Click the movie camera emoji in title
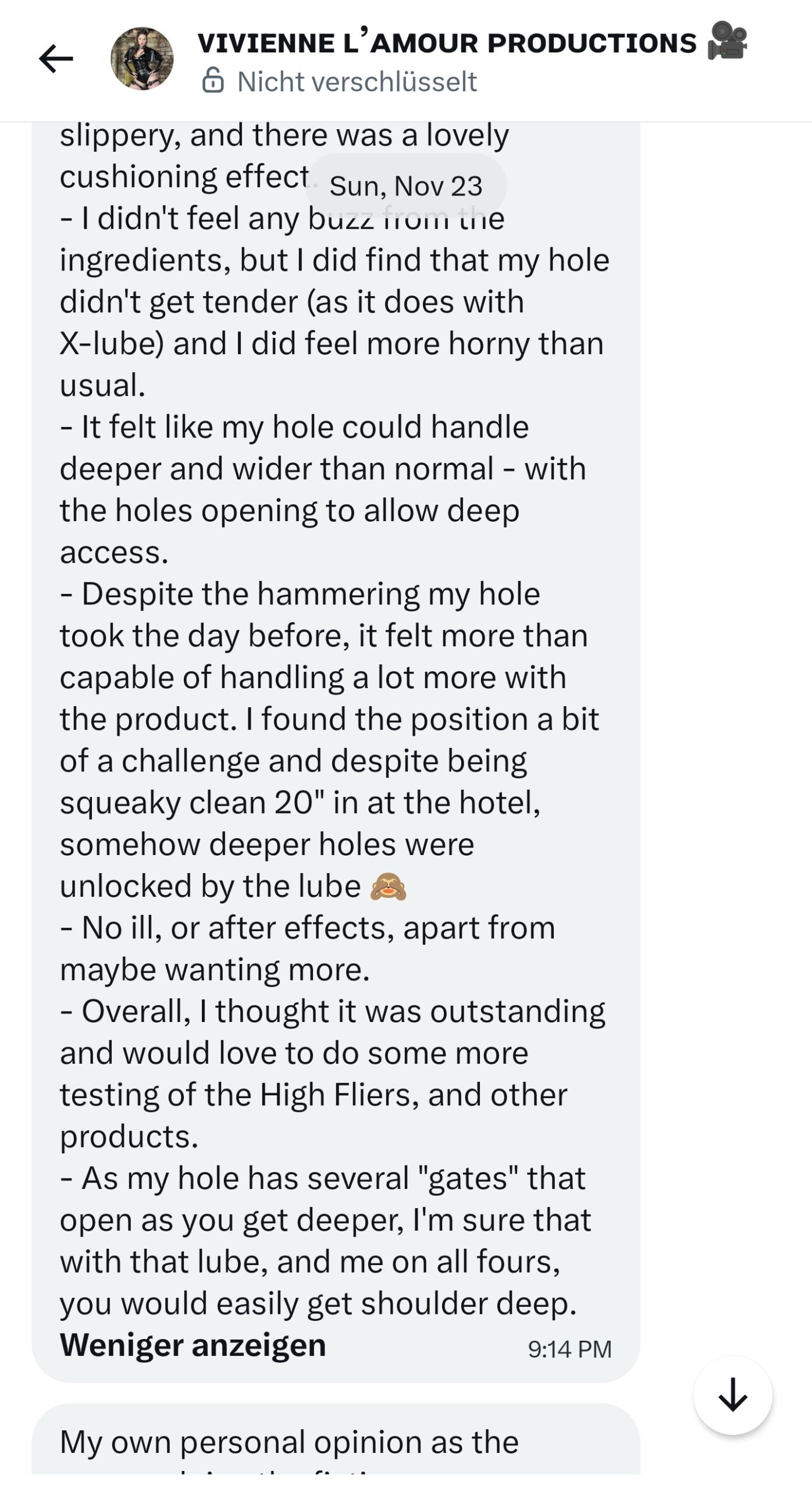Image resolution: width=812 pixels, height=1489 pixels. (x=727, y=41)
